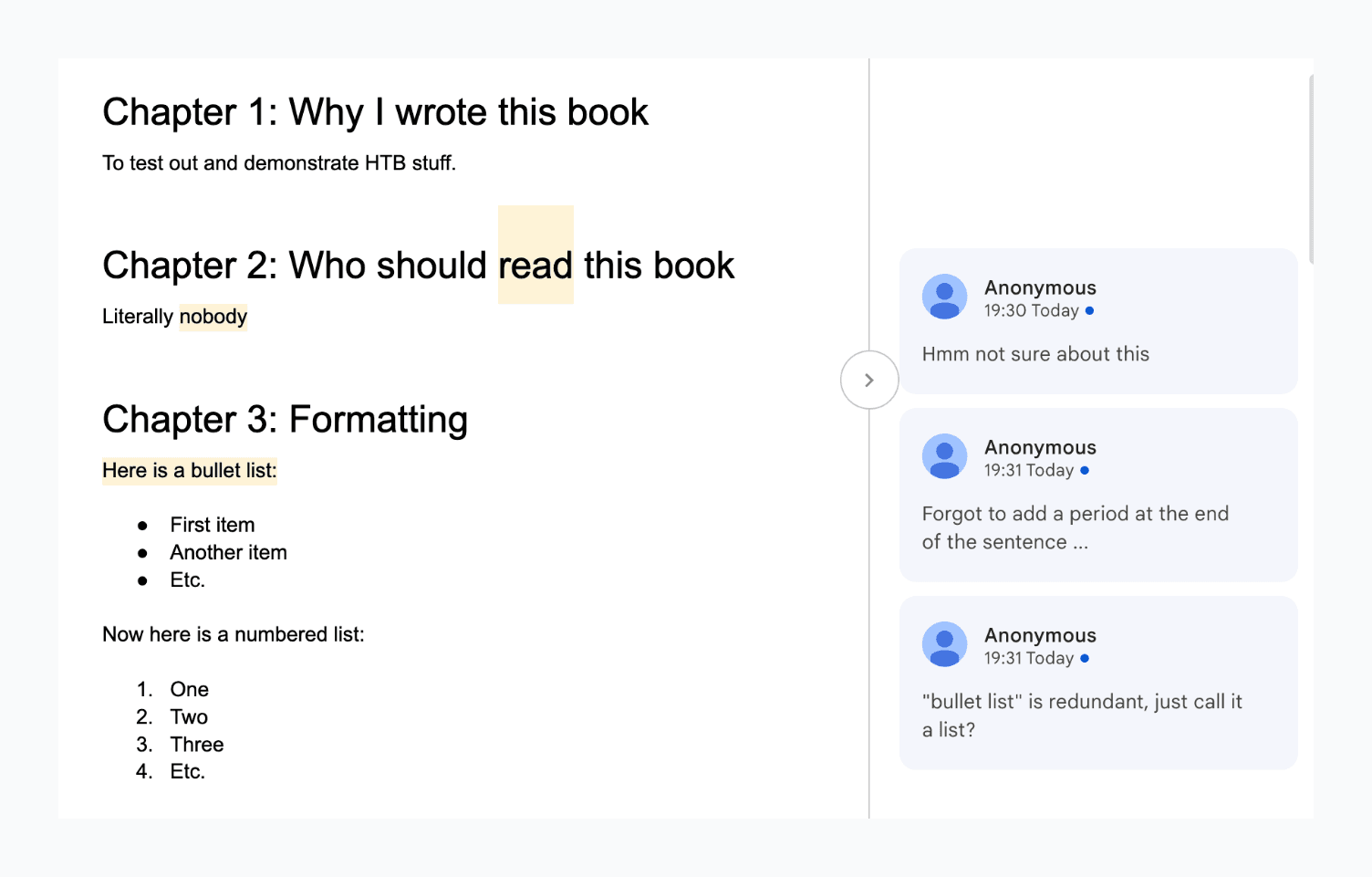Collapse the comments panel via the circular chevron
Viewport: 1372px width, 877px height.
point(868,379)
